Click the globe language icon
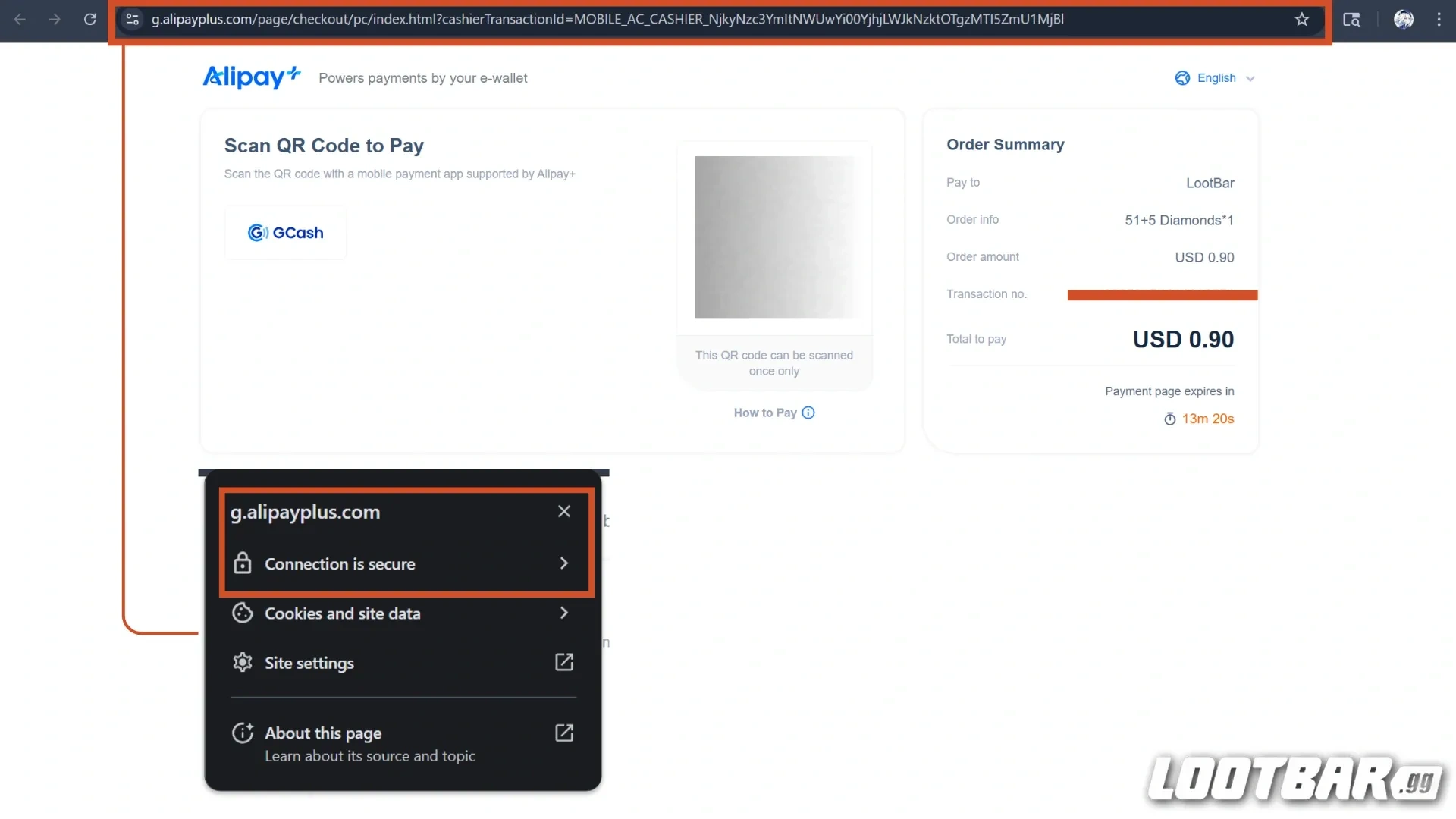Viewport: 1456px width, 819px height. [1182, 78]
